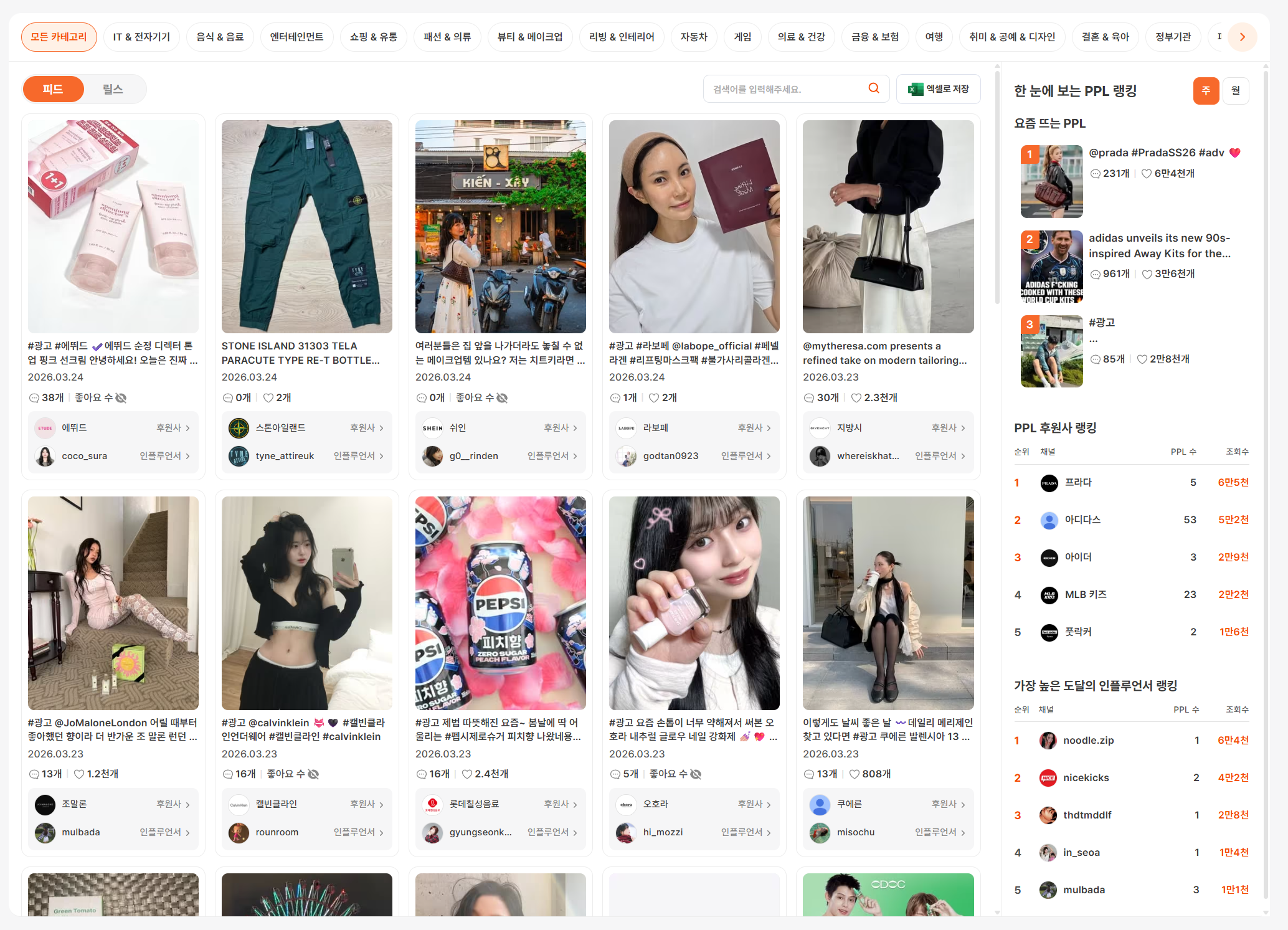Screen dimensions: 1288x930
Task: Click the Prada logo in sponsor ranking
Action: [x=1049, y=483]
